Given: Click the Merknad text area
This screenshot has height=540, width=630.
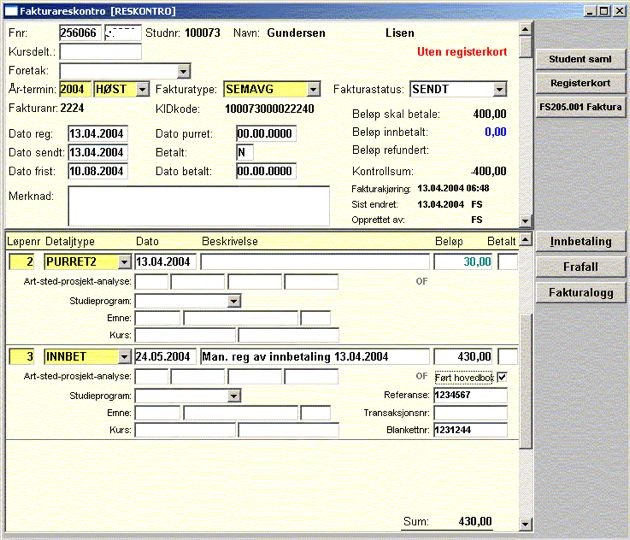Looking at the screenshot, I should [199, 206].
